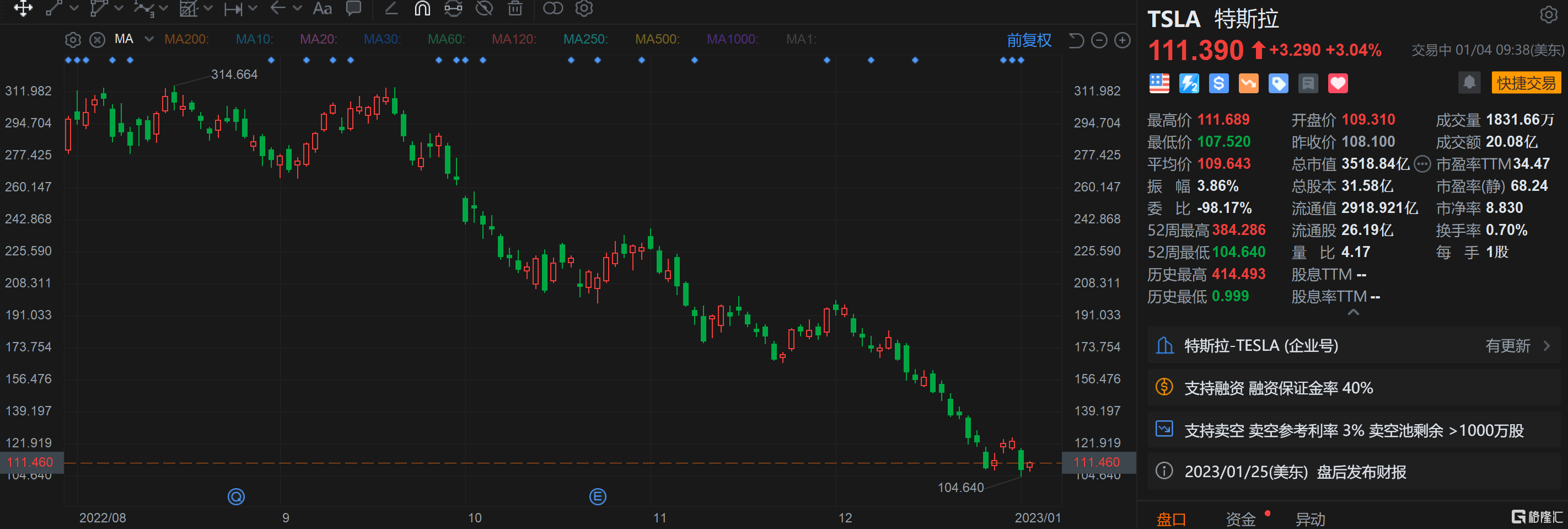Click the 历史最高 414.493 value
This screenshot has width=1568, height=529.
pyautogui.click(x=1238, y=274)
